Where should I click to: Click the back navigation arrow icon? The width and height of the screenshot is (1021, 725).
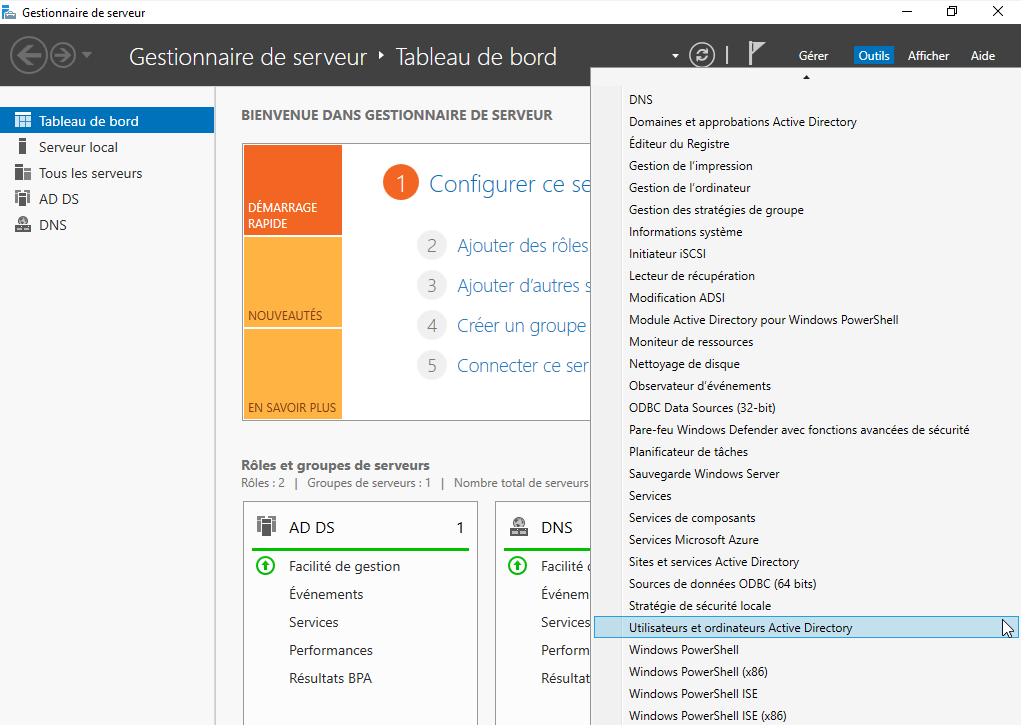29,55
